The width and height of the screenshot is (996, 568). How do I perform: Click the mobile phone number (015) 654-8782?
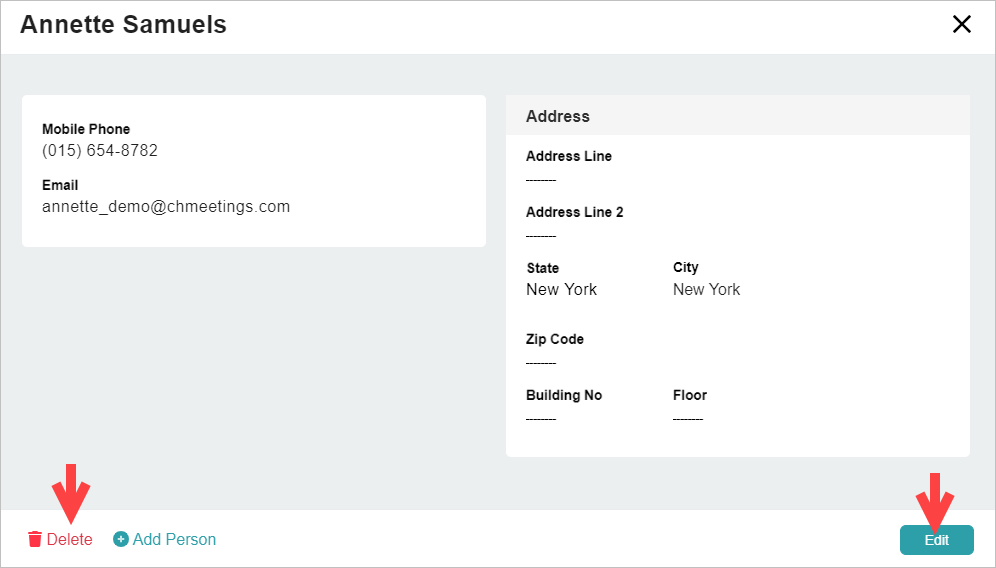(x=100, y=151)
